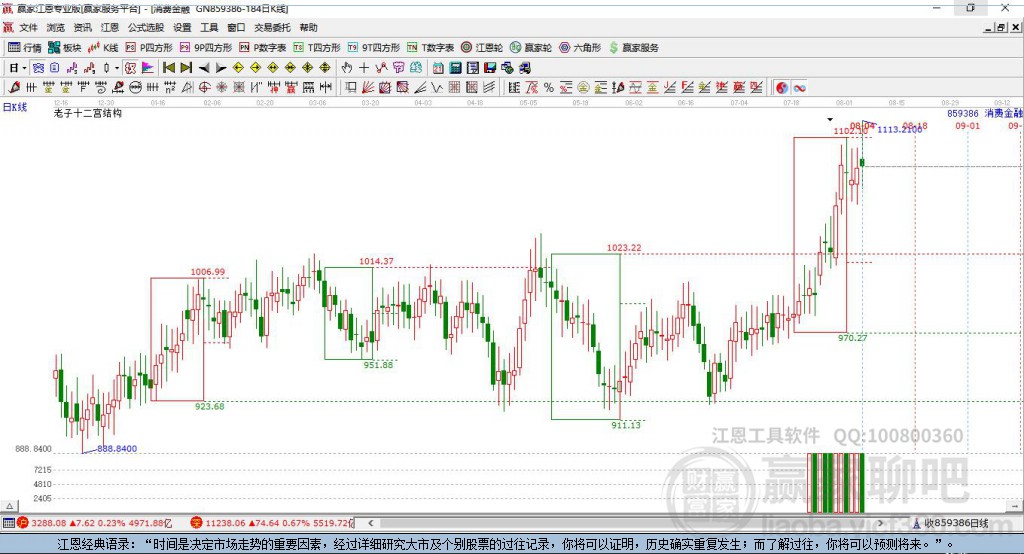This screenshot has width=1024, height=554.
Task: Switch to the K线 candlestick view
Action: pyautogui.click(x=103, y=48)
